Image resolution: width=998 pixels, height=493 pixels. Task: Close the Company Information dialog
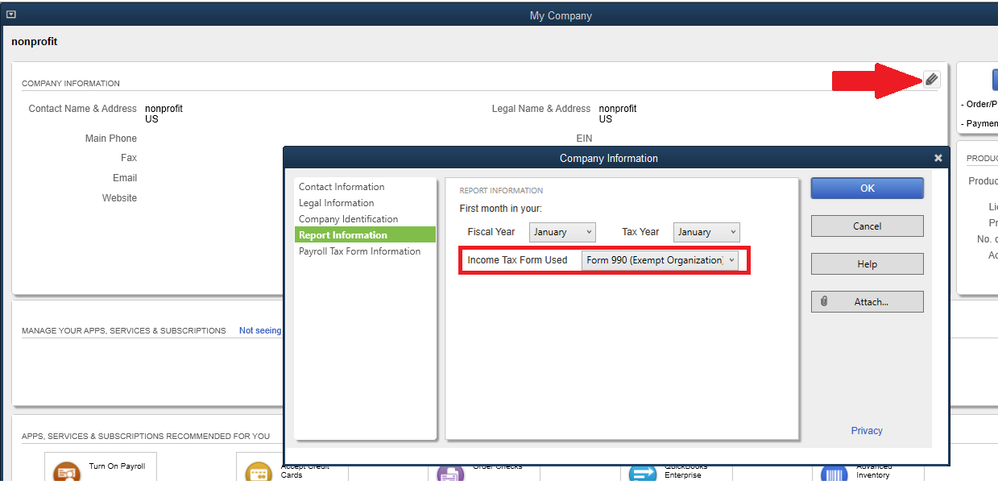938,158
